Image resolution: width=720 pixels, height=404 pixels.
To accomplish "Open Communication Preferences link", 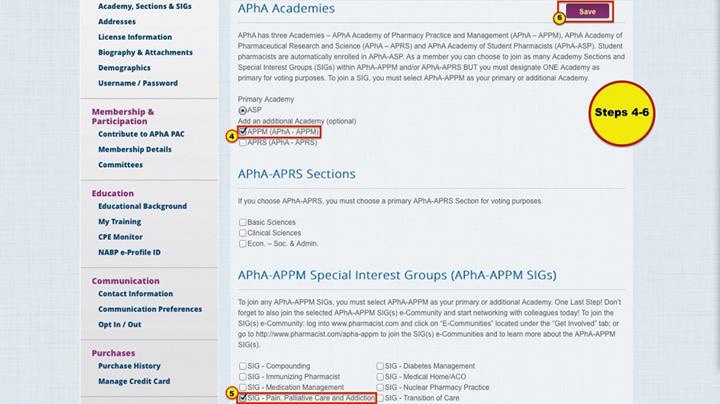I will pyautogui.click(x=150, y=309).
